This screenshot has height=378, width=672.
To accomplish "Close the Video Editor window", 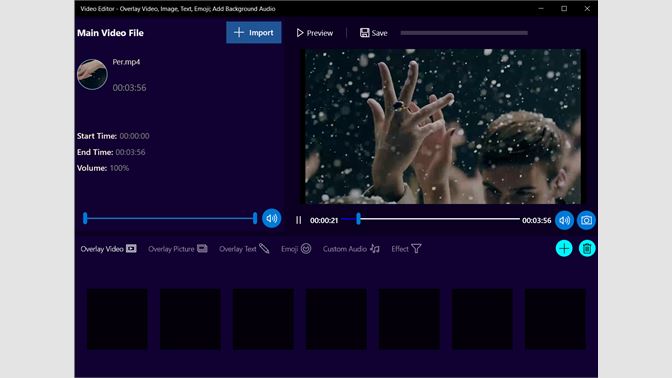I will point(587,9).
